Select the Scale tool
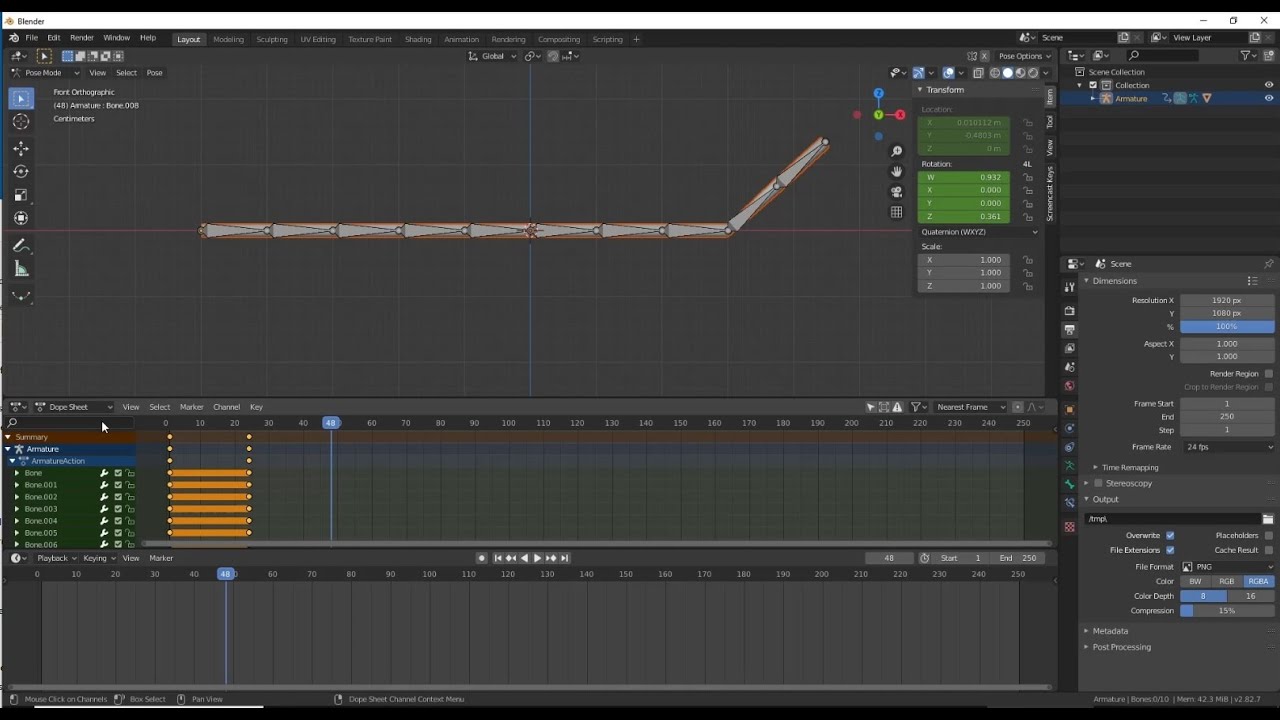This screenshot has width=1280, height=720. 21,195
